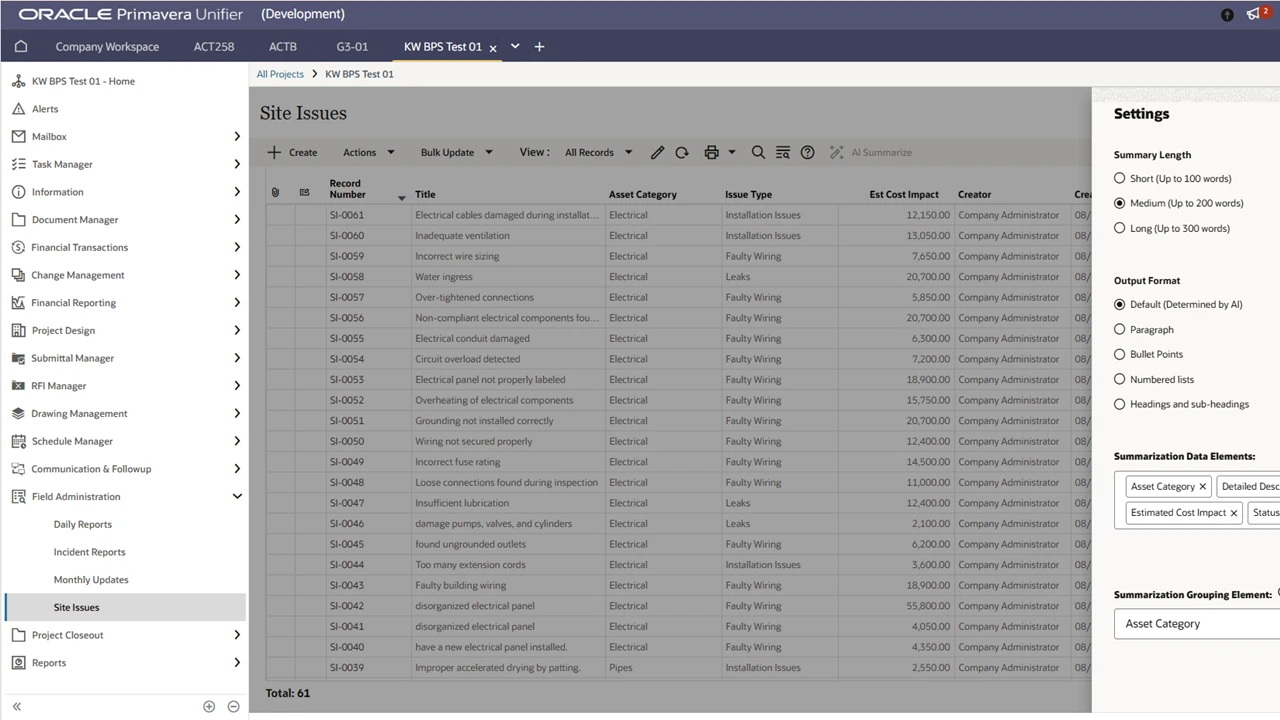Click the home icon in the top bar
The height and width of the screenshot is (720, 1280).
click(x=20, y=46)
